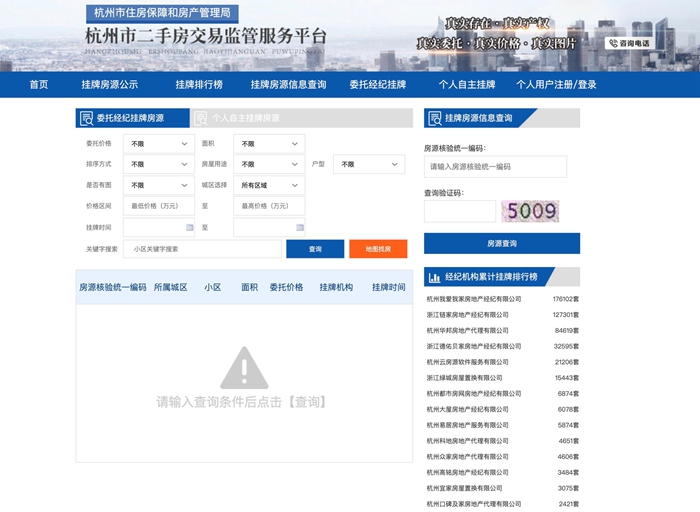This screenshot has height=512, width=700.
Task: Click the 所属城区 column header
Action: (x=171, y=287)
